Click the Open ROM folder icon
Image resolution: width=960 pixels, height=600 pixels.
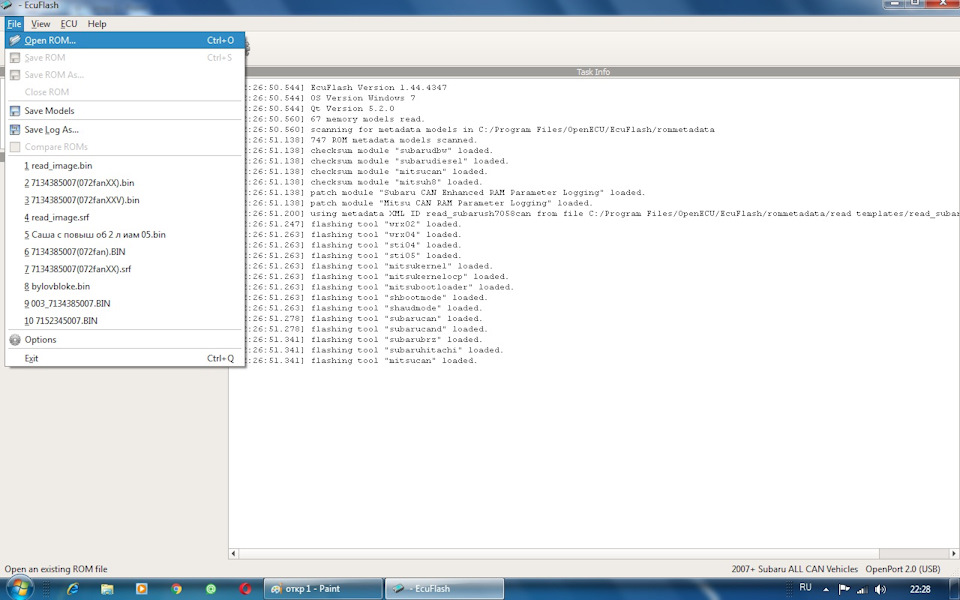click(15, 40)
